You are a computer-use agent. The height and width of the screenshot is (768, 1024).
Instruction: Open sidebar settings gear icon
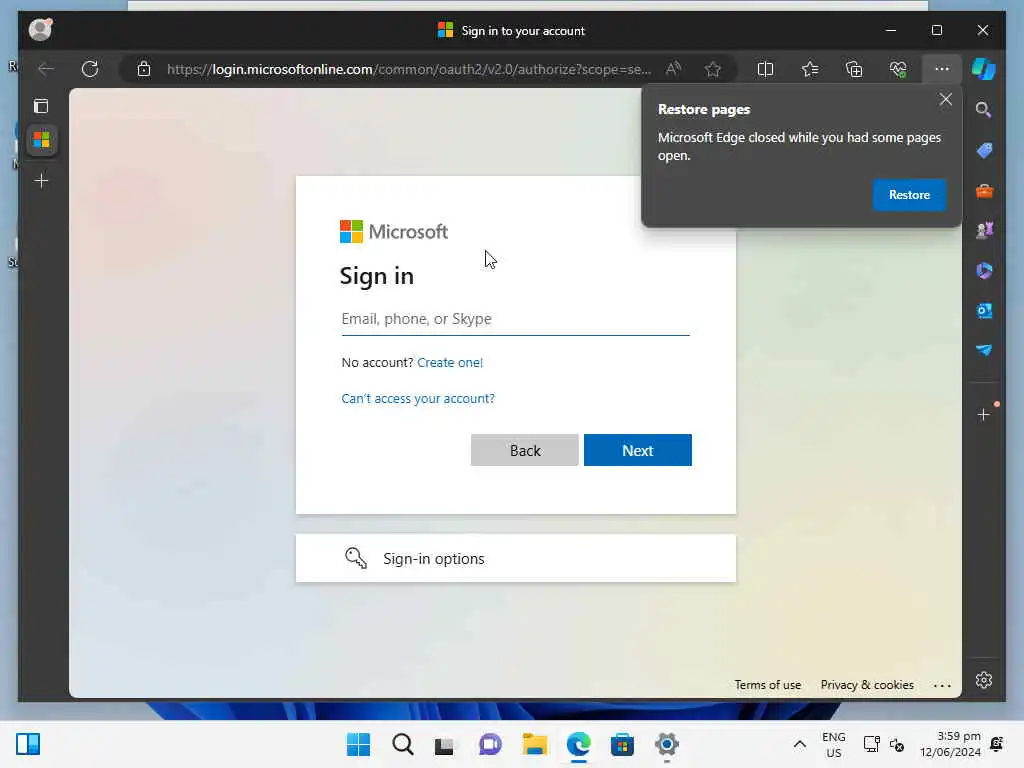[984, 680]
